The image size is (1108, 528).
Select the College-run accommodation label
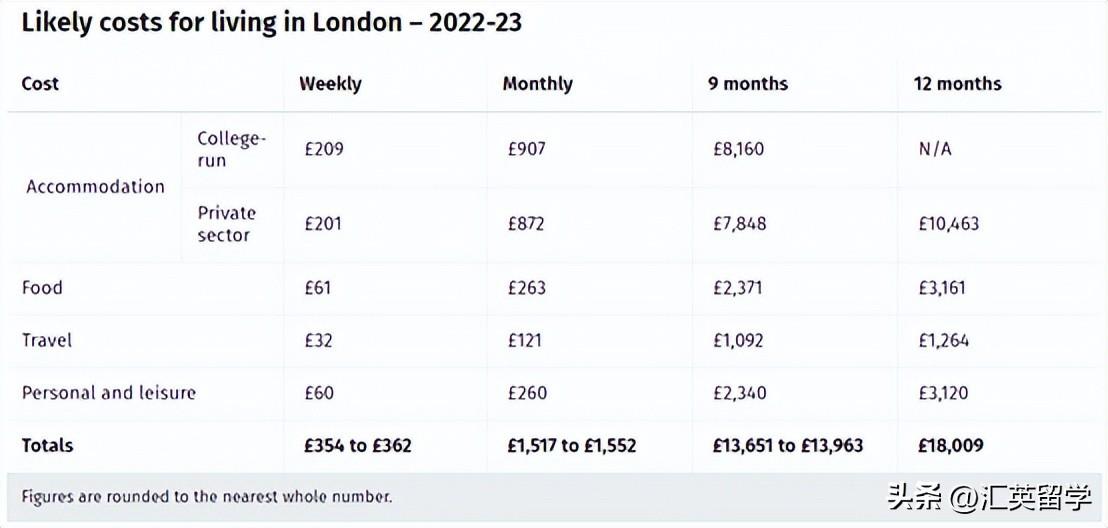click(231, 149)
